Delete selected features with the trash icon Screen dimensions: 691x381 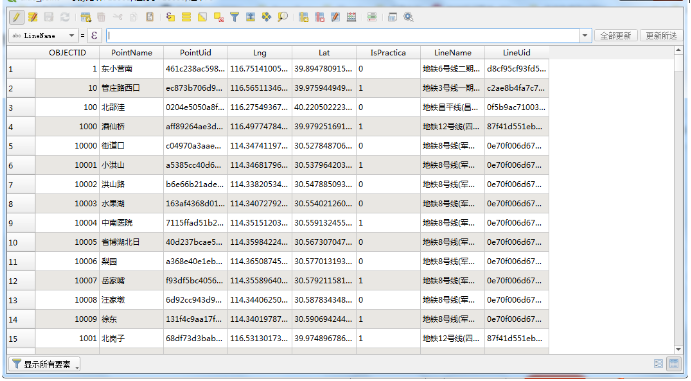click(101, 17)
